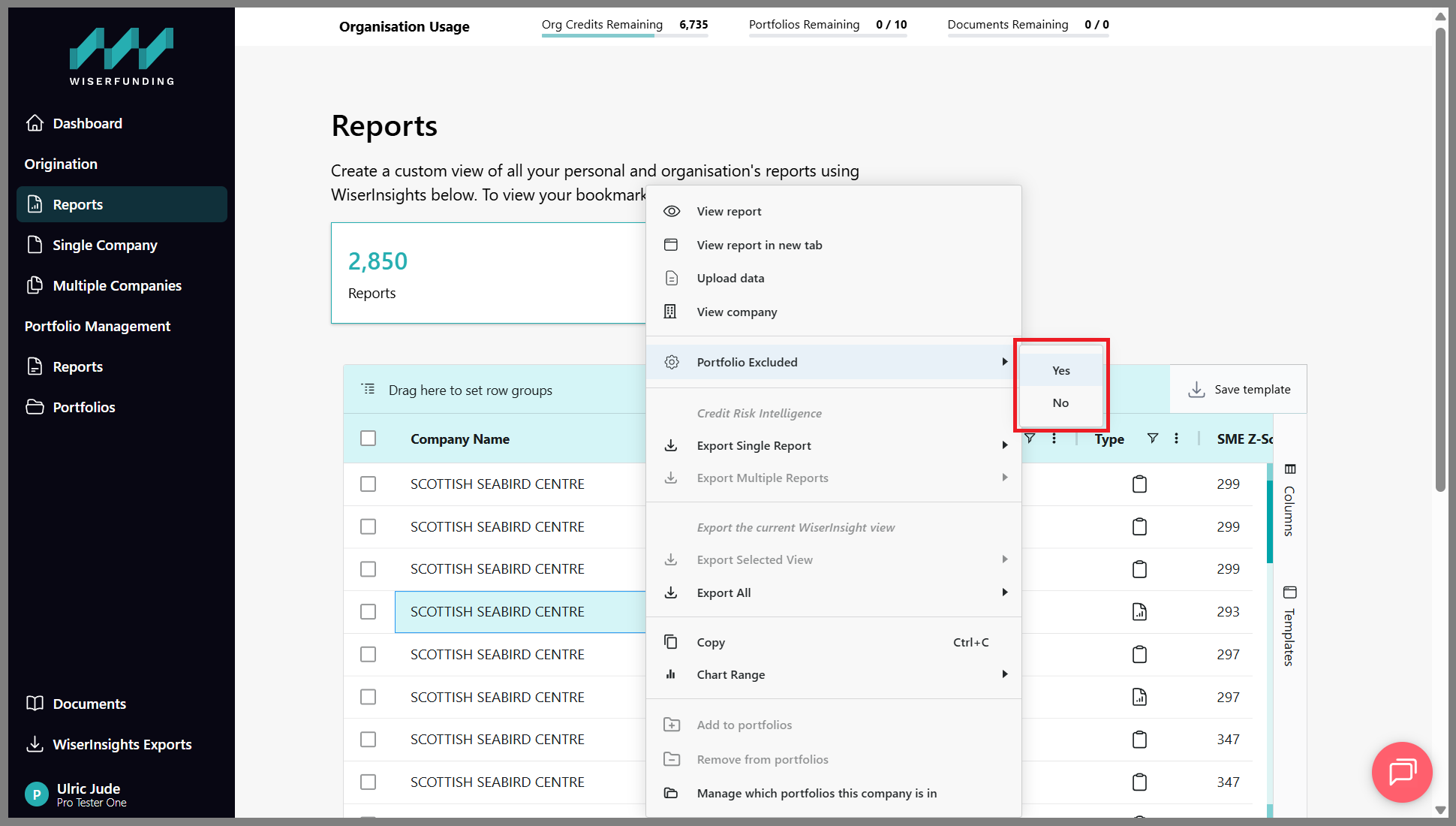Viewport: 1456px width, 826px height.
Task: Choose No in Portfolio Excluded submenu
Action: (1061, 402)
